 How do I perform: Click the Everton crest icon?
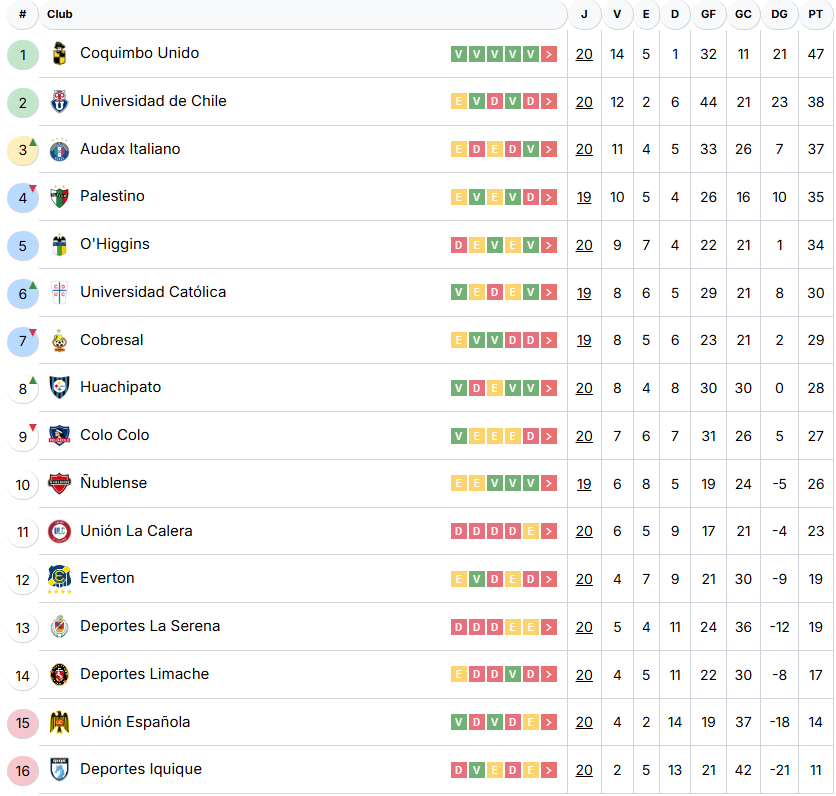[x=59, y=579]
